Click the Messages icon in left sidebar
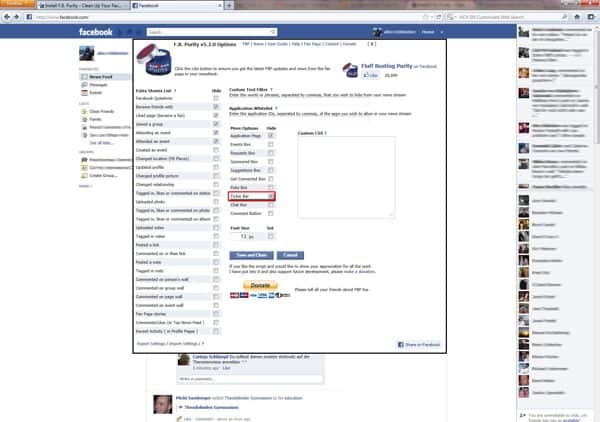The height and width of the screenshot is (422, 600). coord(84,85)
